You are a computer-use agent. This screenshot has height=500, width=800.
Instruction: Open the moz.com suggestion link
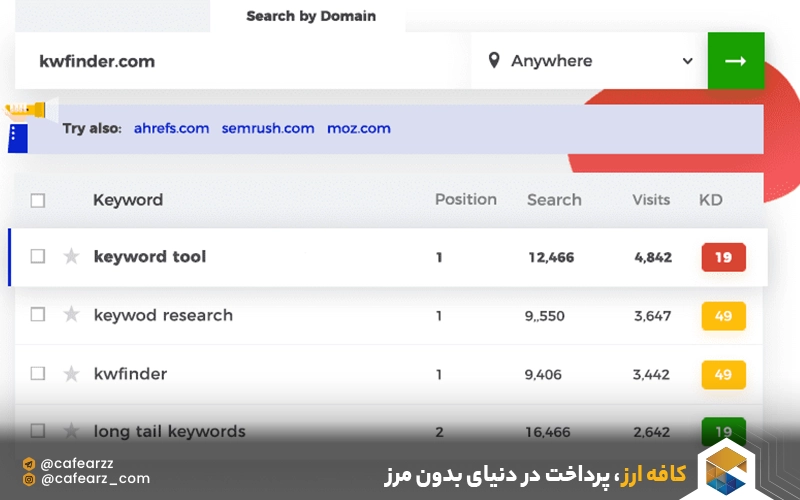(x=359, y=128)
